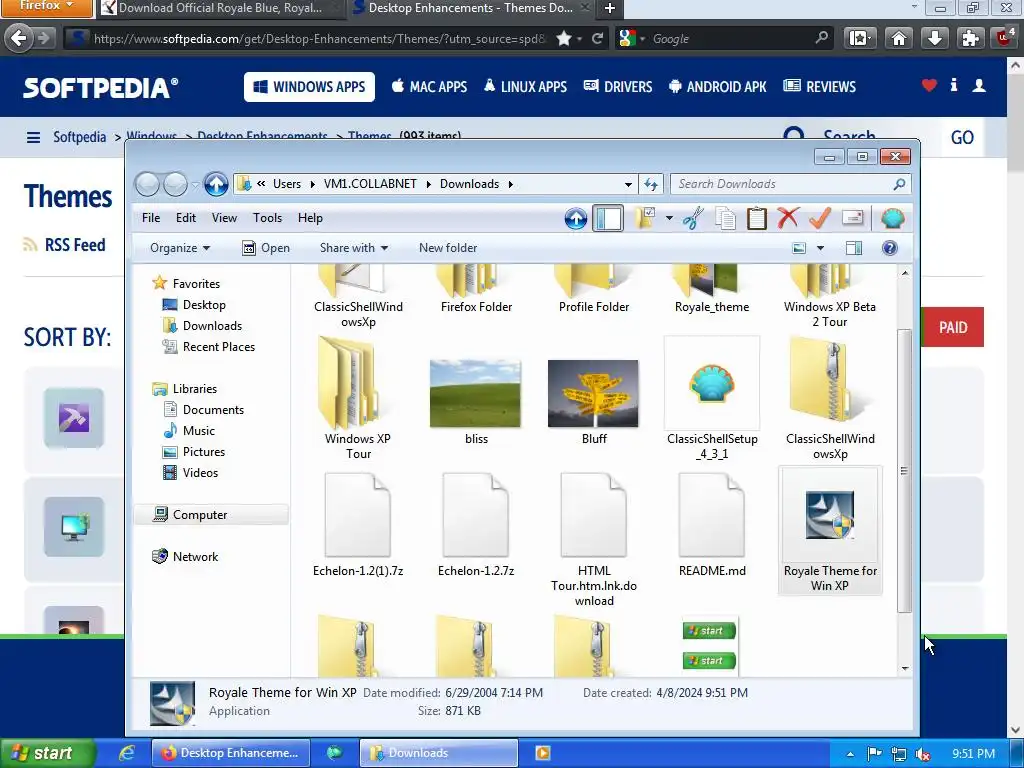1024x768 pixels.
Task: Click the folder options icon in Classic toolbar
Action: [x=645, y=218]
